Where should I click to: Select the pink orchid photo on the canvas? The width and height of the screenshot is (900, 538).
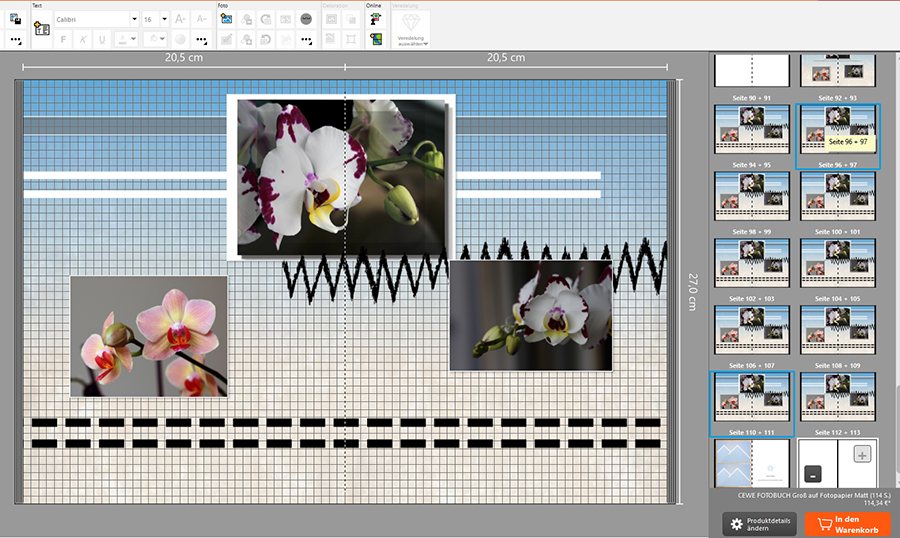[149, 336]
